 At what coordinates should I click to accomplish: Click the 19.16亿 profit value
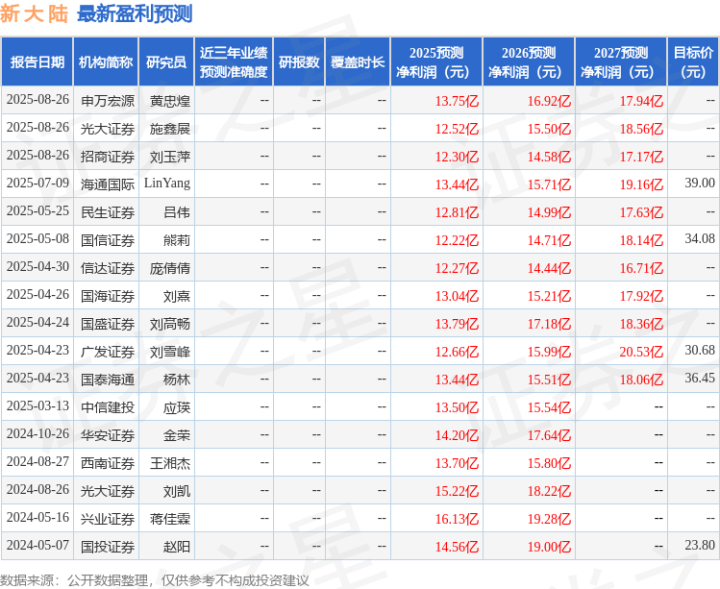click(641, 185)
